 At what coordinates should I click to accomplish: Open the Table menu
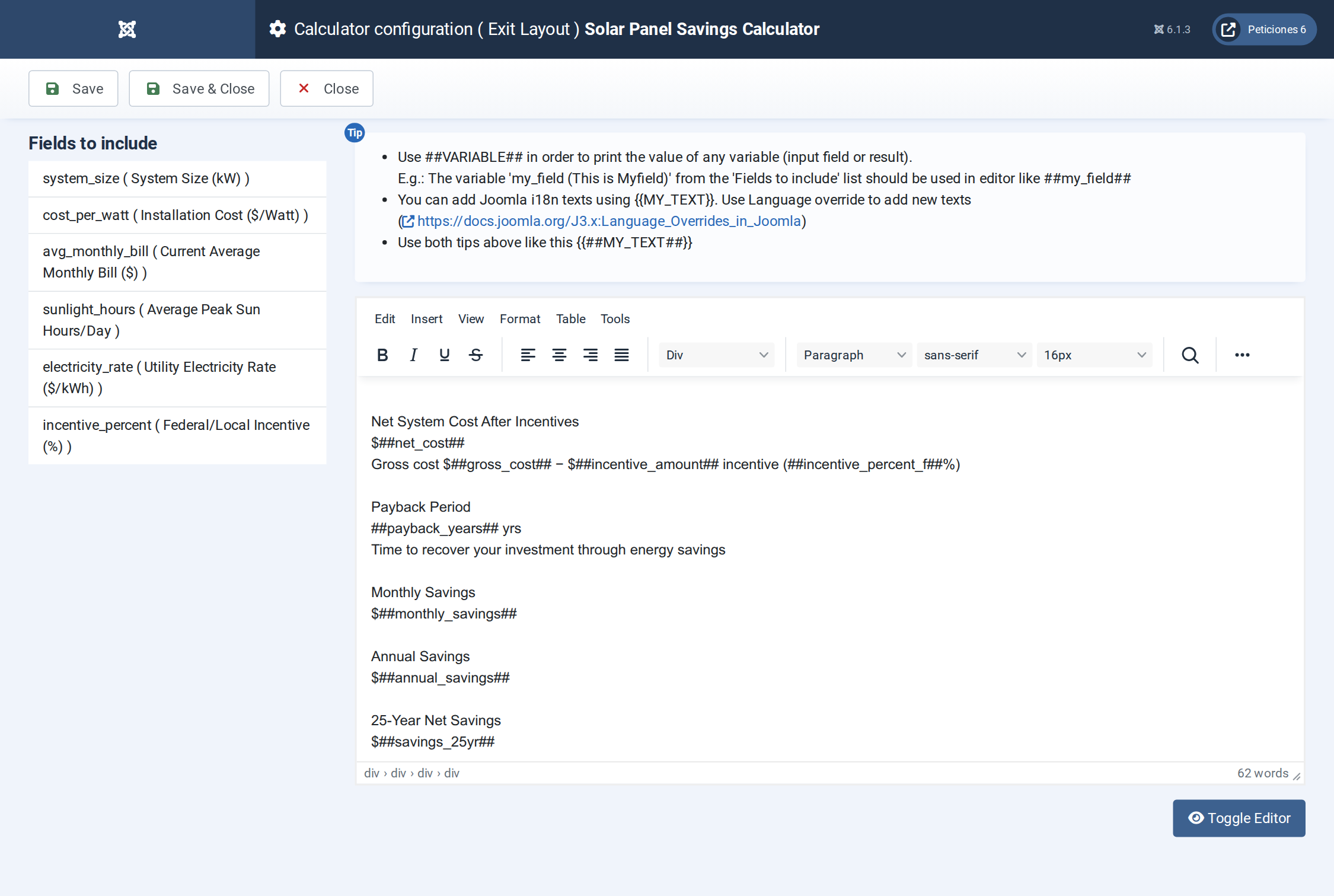point(570,318)
